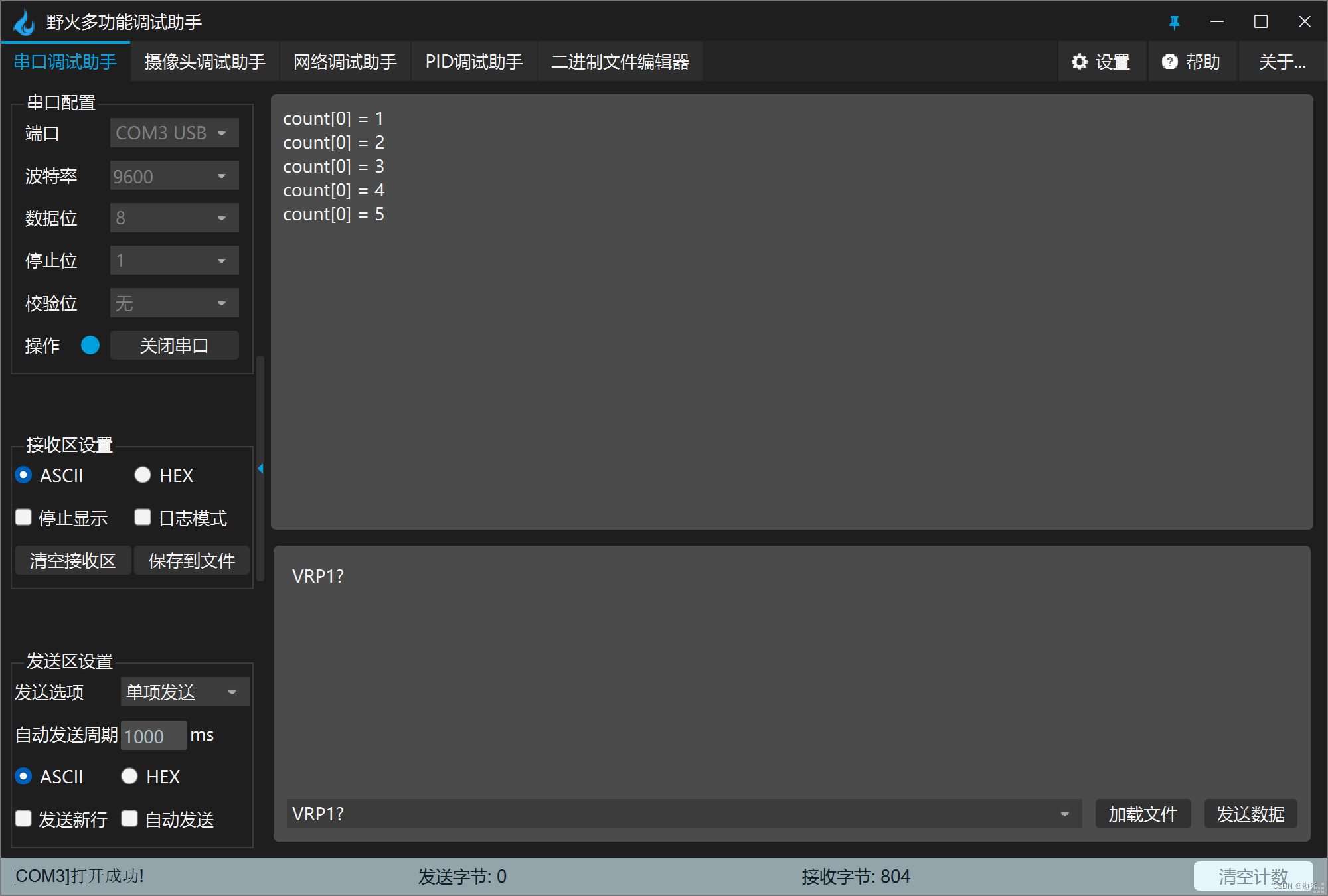Open the 停止位 dropdown
The height and width of the screenshot is (896, 1328).
pyautogui.click(x=174, y=260)
